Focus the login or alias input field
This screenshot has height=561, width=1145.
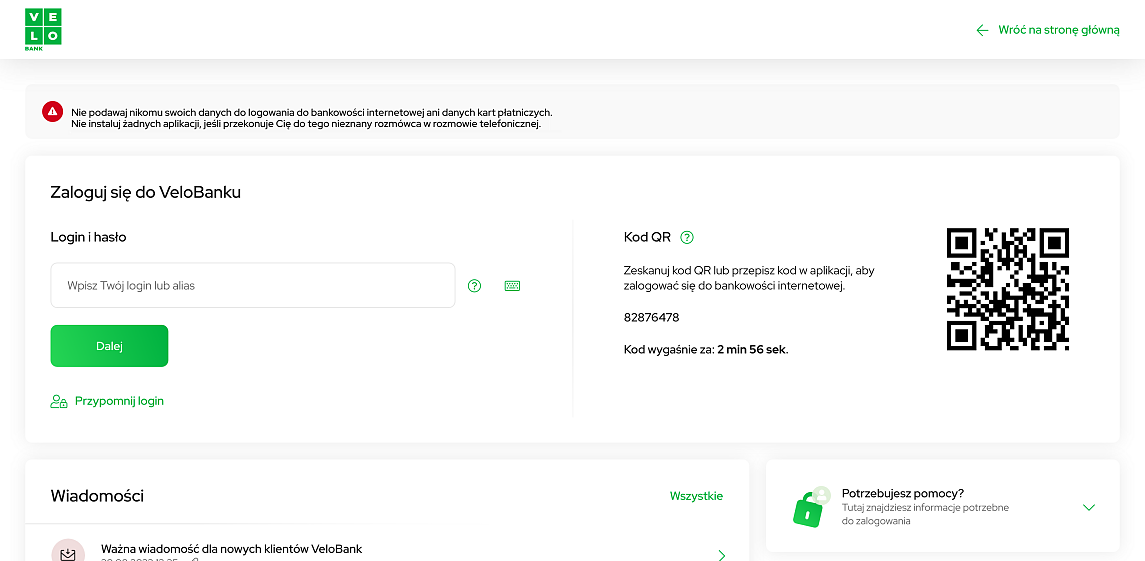[x=253, y=286]
